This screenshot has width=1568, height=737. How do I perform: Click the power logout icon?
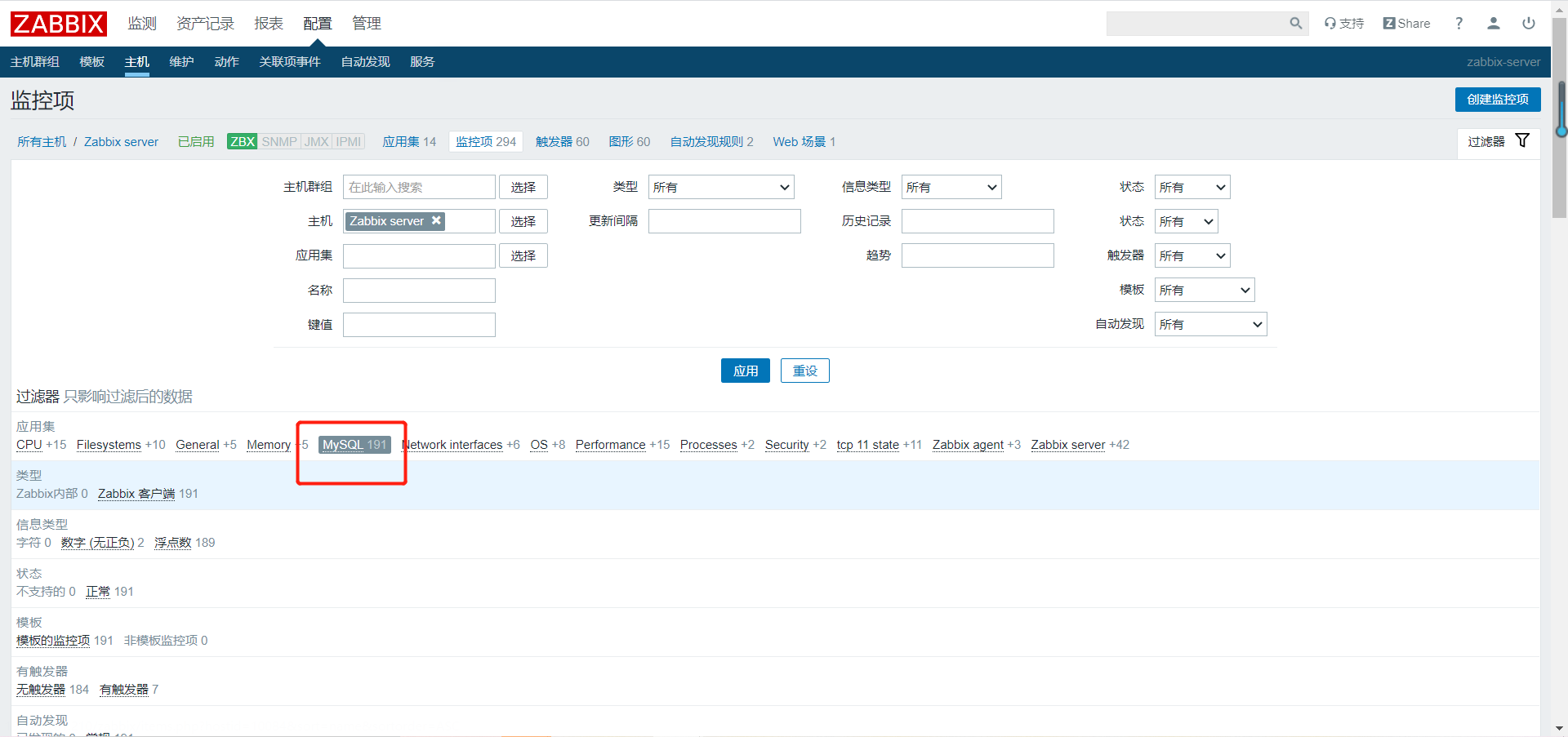1529,24
